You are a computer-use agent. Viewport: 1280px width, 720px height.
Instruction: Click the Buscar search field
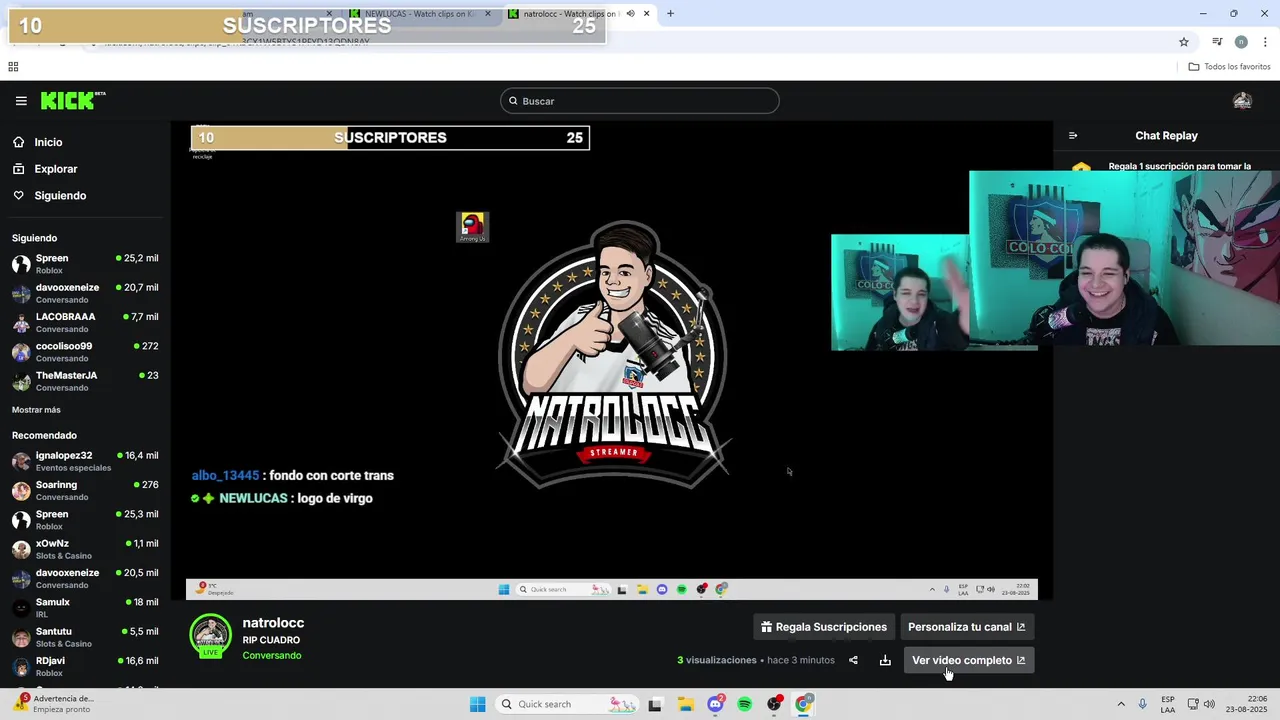[640, 101]
